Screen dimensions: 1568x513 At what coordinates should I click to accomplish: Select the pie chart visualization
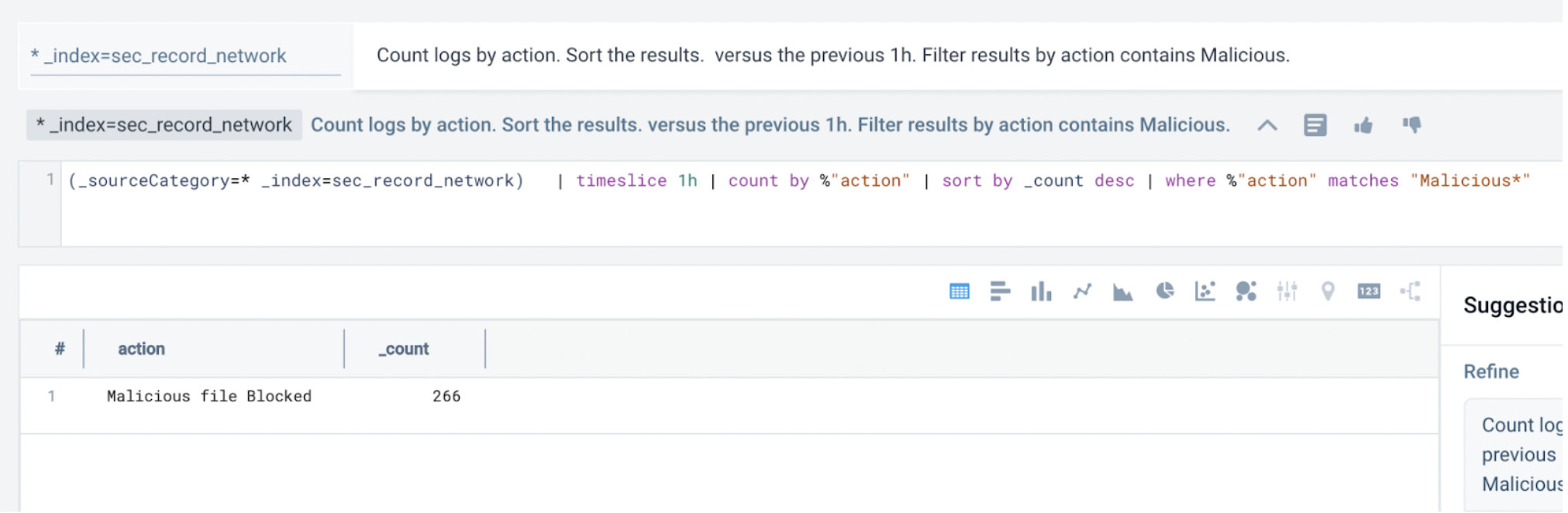point(1164,291)
